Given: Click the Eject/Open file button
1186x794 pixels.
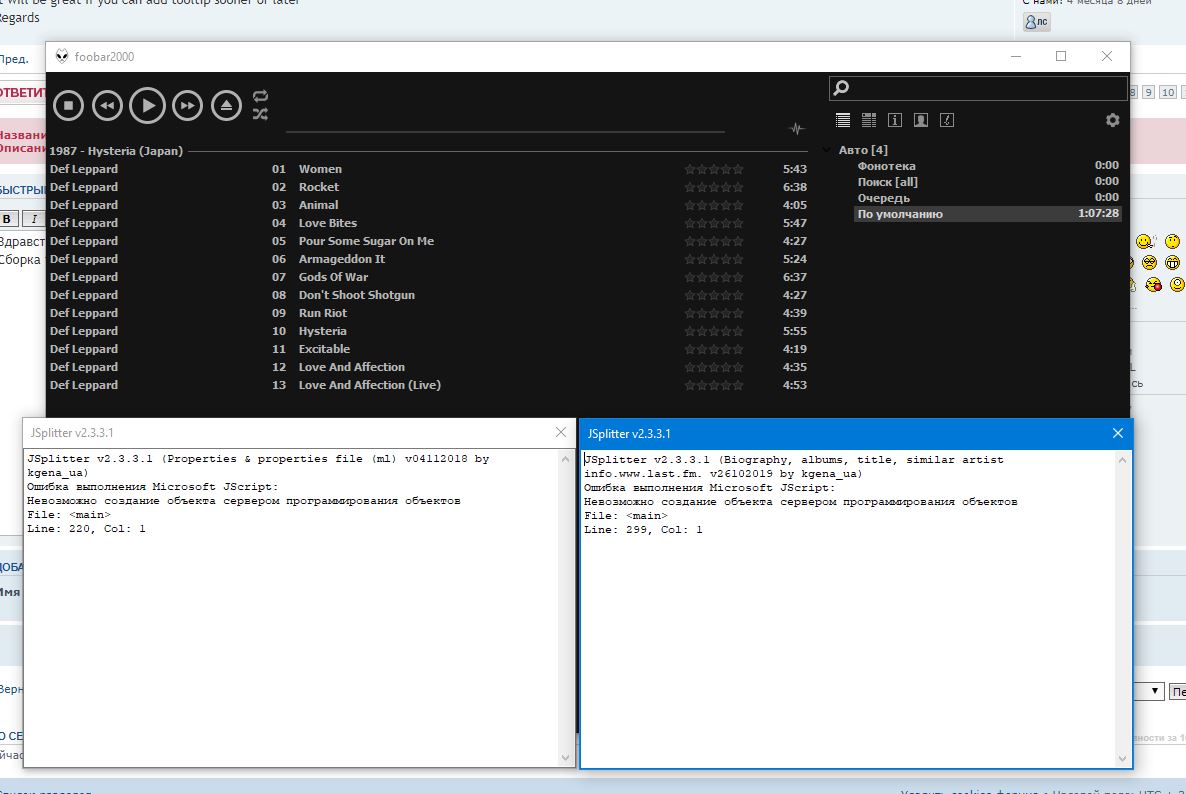Looking at the screenshot, I should (x=227, y=105).
